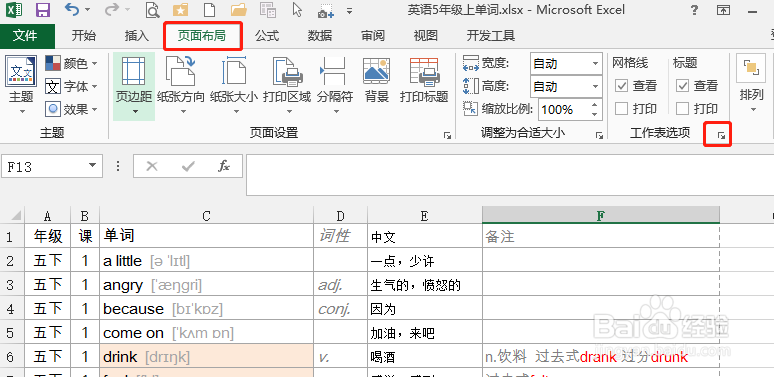Image resolution: width=774 pixels, height=377 pixels.
Task: Launch the 调整为合适大小 dialog launcher
Action: pyautogui.click(x=599, y=136)
